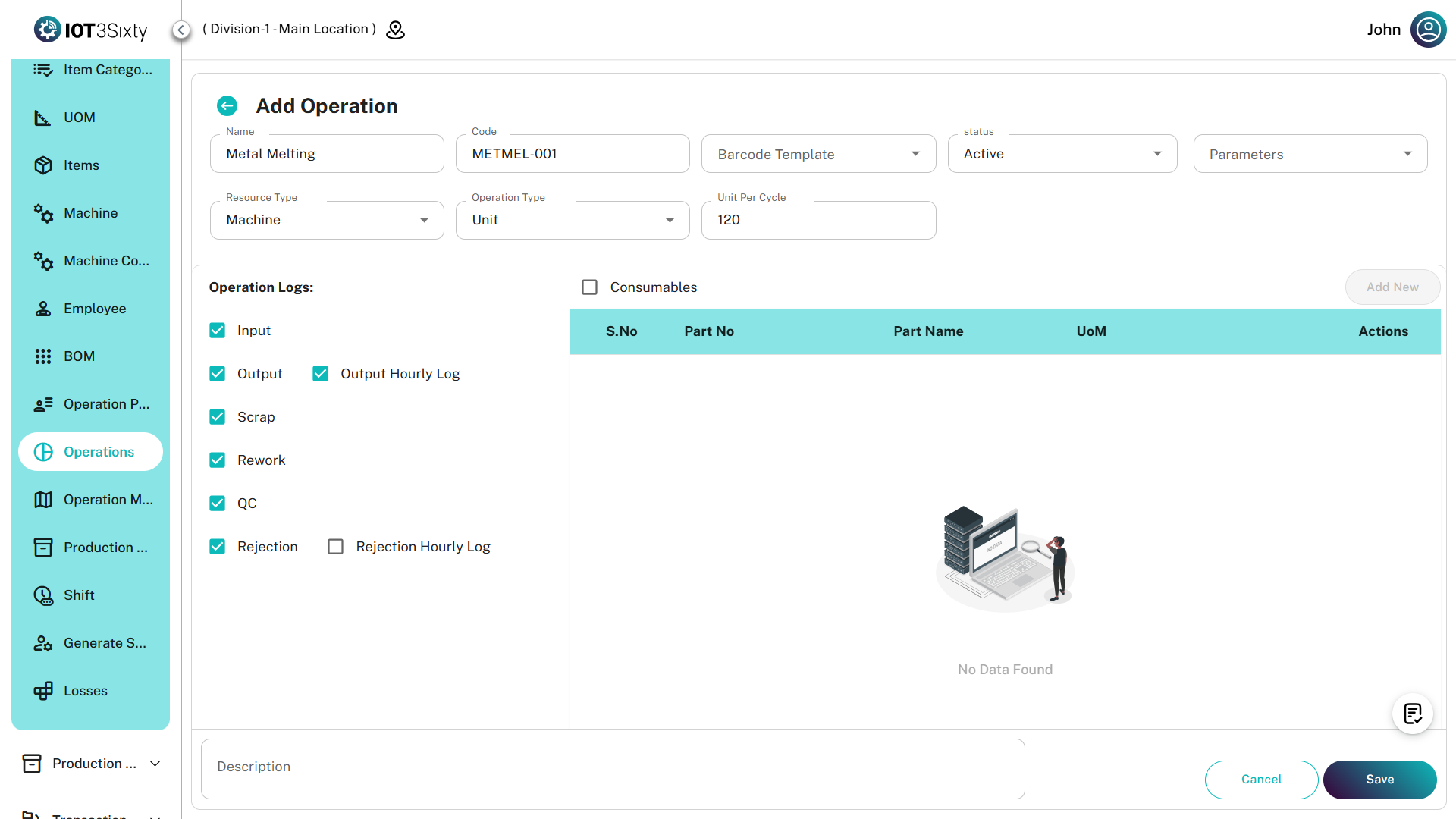Click the location pin icon
1456x819 pixels.
coord(395,30)
